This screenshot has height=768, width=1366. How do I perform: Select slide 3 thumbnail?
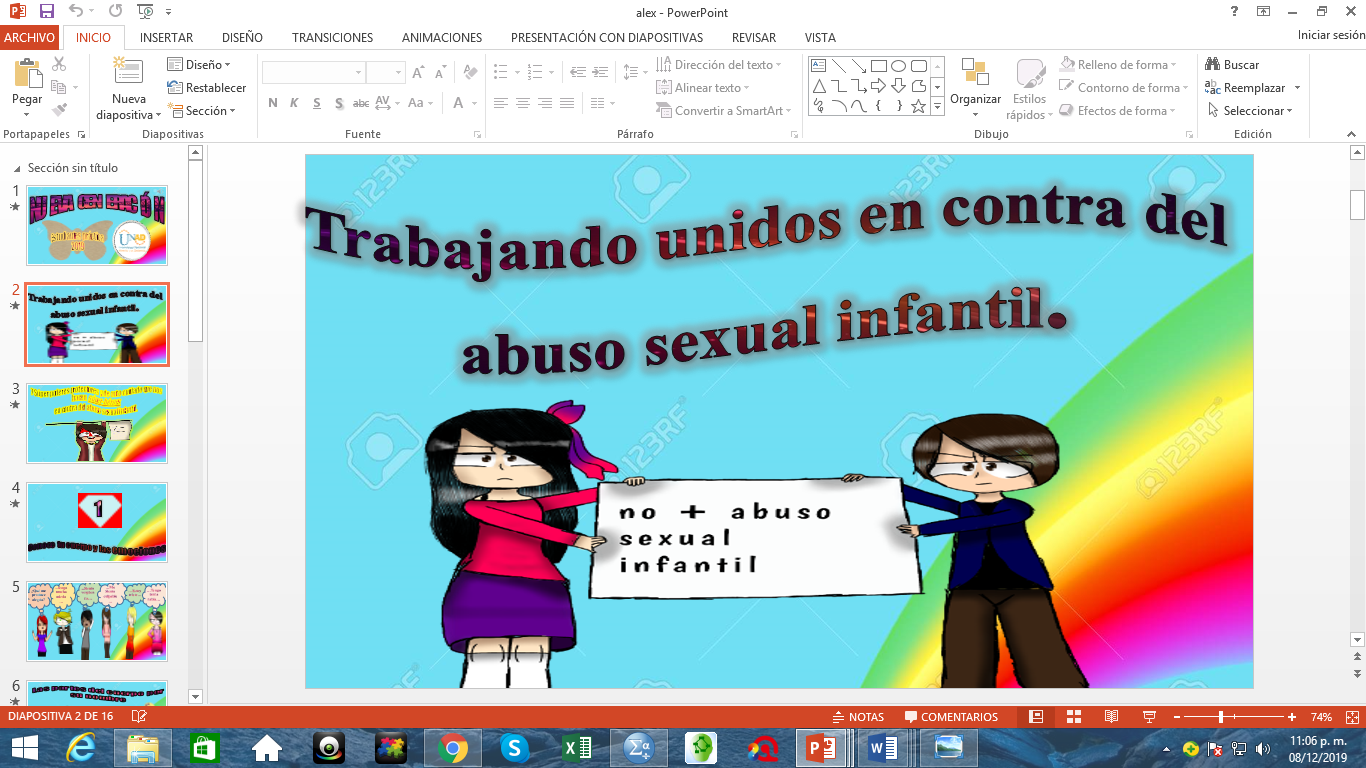97,423
